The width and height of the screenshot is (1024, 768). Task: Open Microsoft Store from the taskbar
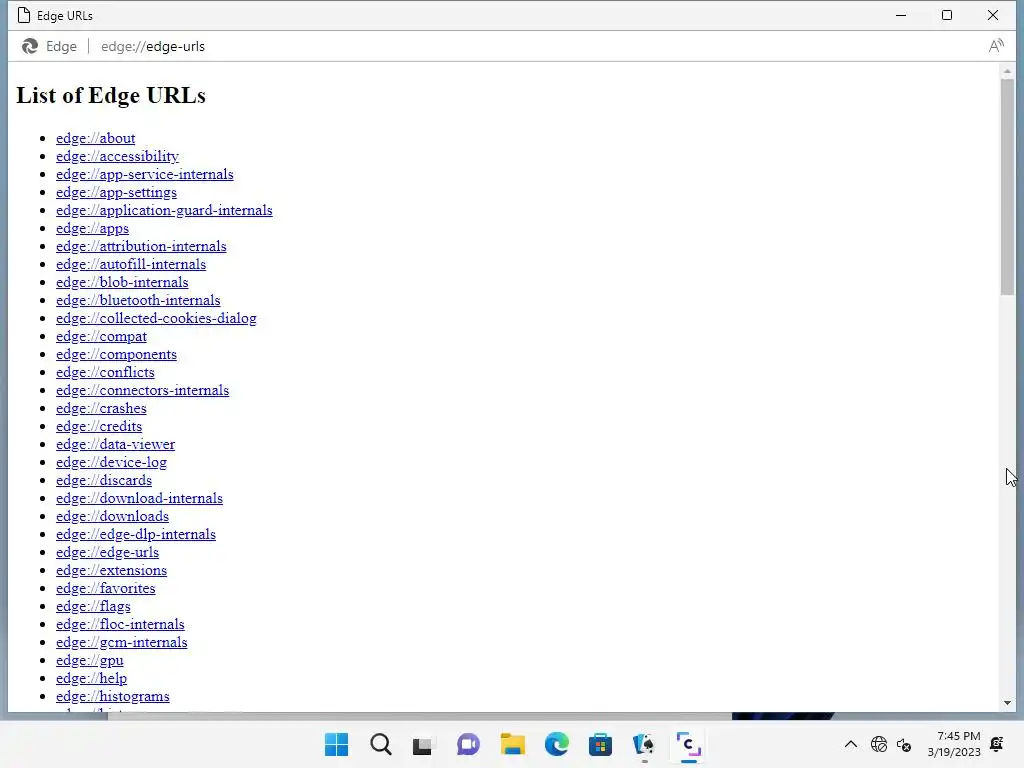[x=600, y=744]
